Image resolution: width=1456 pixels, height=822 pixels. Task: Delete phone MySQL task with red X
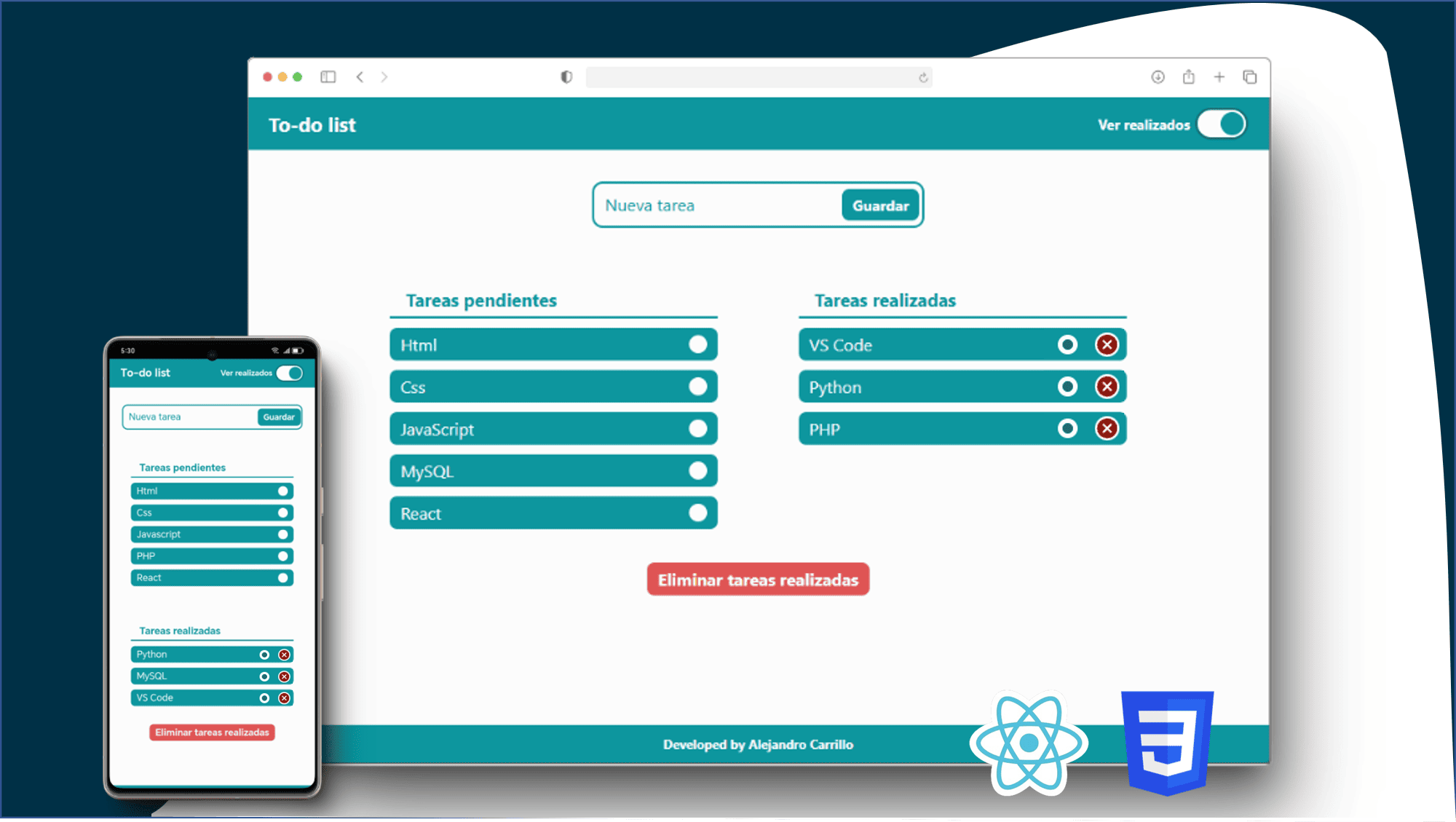(285, 676)
